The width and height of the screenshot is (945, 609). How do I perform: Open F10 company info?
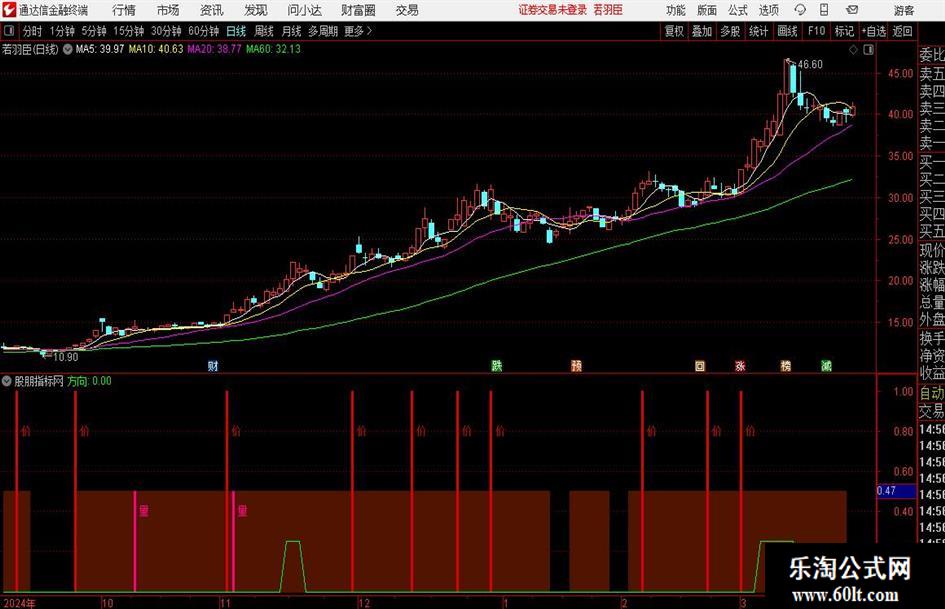coord(816,31)
